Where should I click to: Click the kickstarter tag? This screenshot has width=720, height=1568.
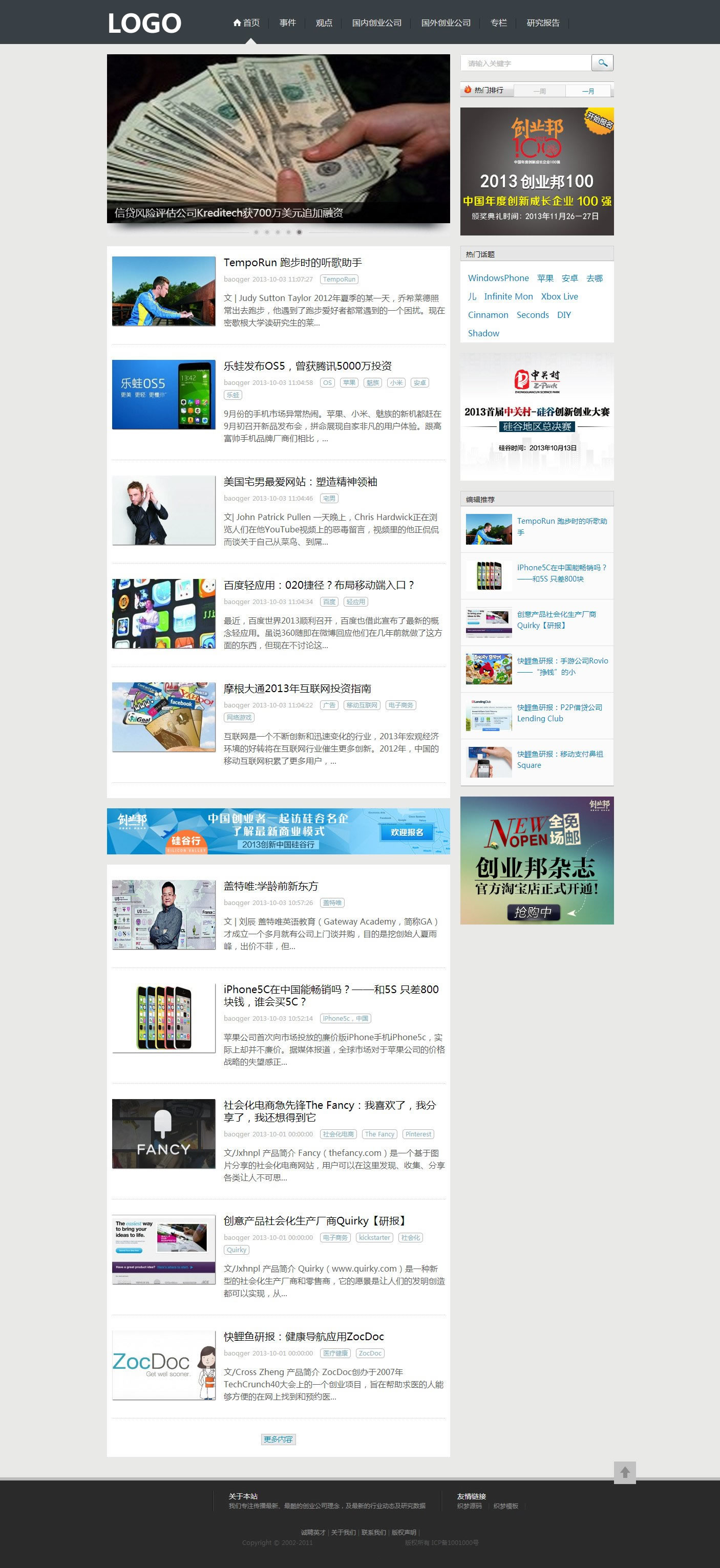click(375, 1237)
